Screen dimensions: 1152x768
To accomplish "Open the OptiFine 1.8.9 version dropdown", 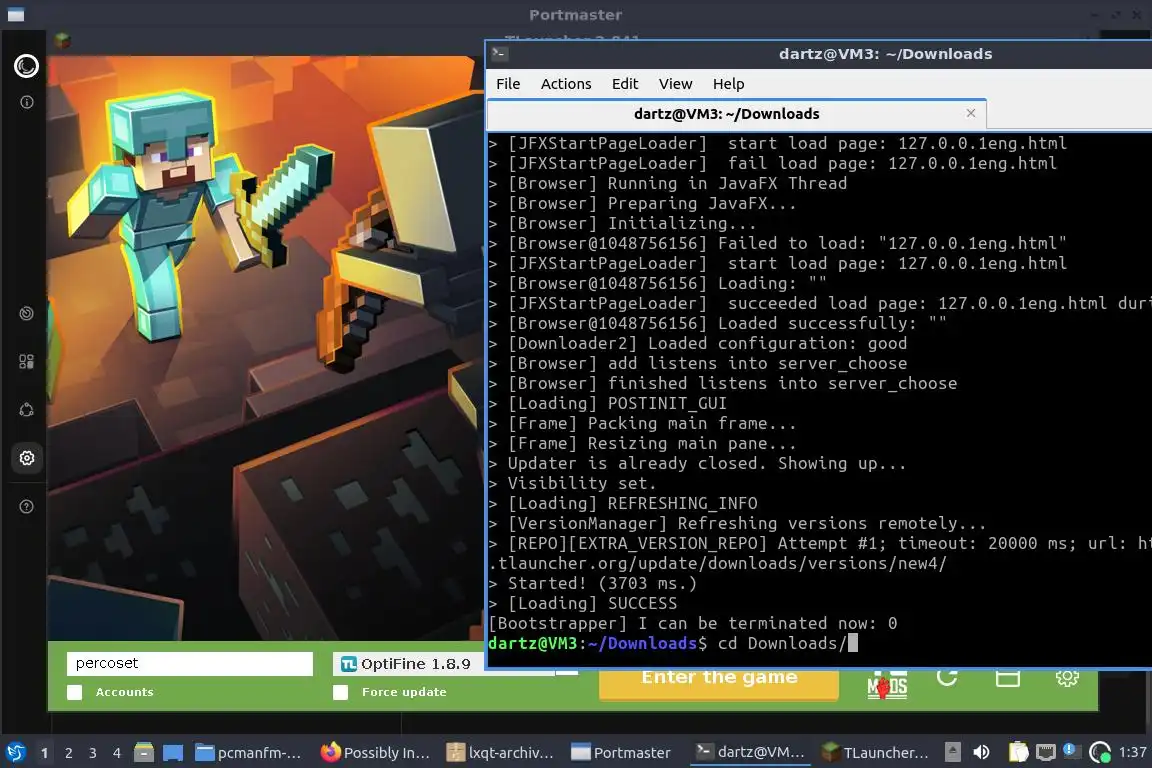I will tap(408, 664).
